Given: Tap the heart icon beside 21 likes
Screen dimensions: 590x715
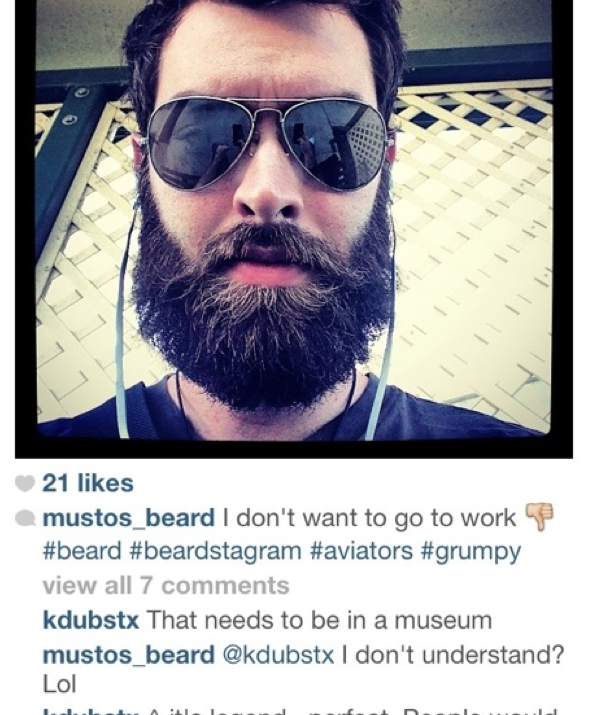Looking at the screenshot, I should tap(25, 484).
